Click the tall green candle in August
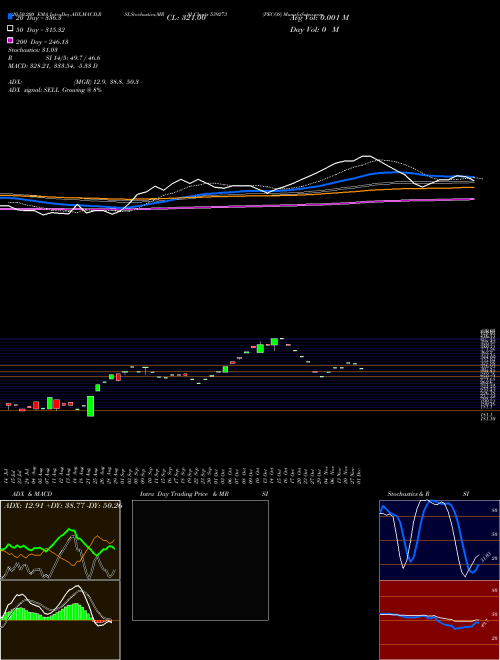The width and height of the screenshot is (500, 660). pos(90,406)
